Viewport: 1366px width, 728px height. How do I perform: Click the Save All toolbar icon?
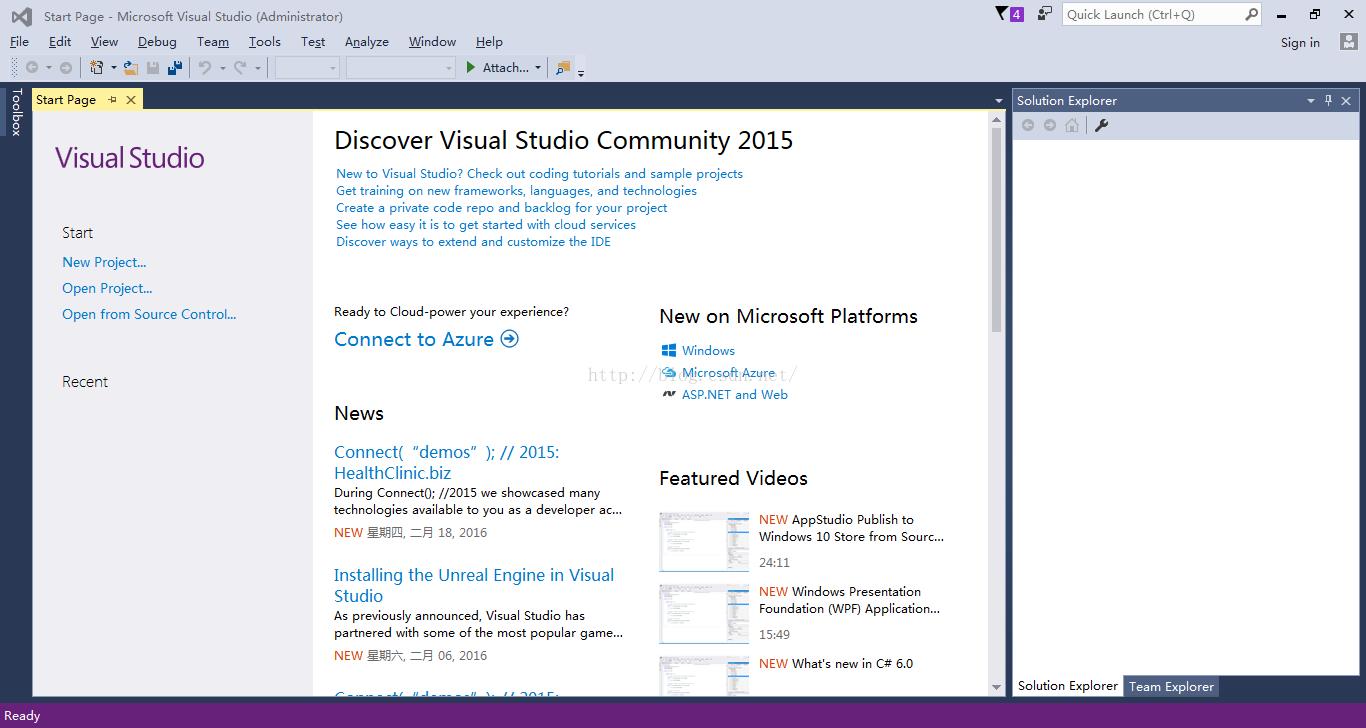[x=175, y=68]
